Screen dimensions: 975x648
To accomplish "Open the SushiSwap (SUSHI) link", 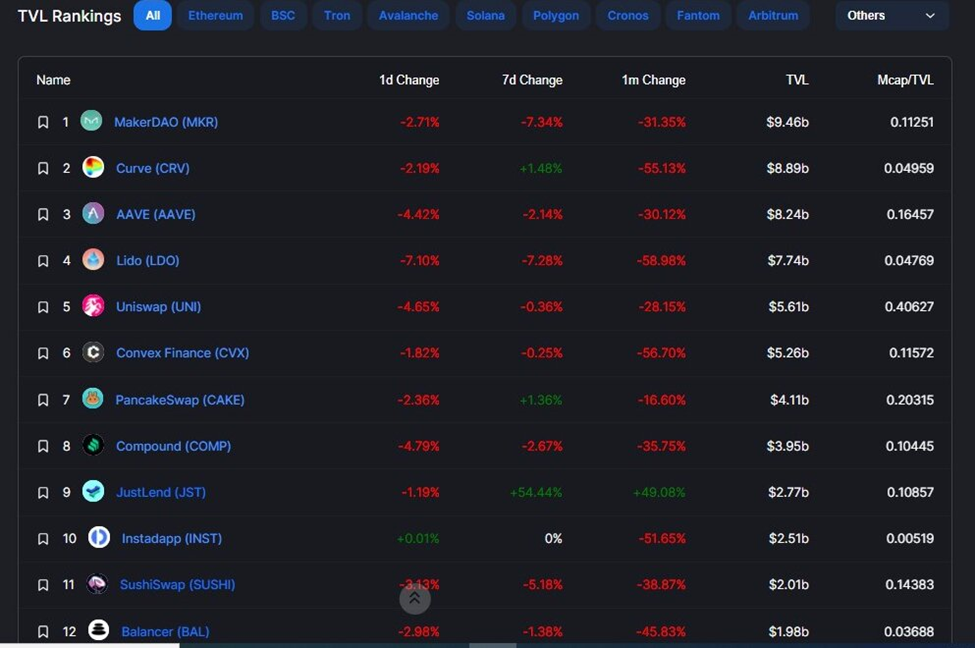I will pos(177,585).
